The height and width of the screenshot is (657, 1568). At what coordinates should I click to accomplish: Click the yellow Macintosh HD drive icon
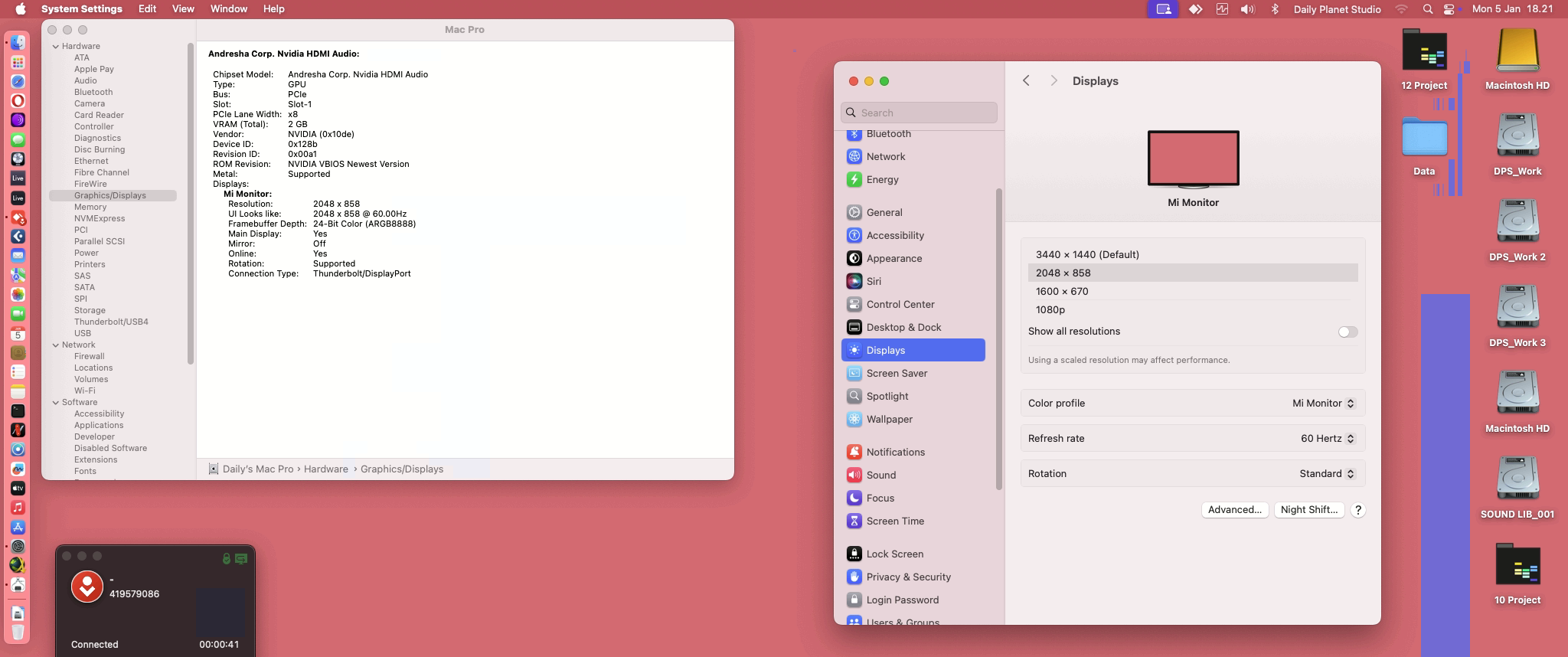click(x=1517, y=52)
